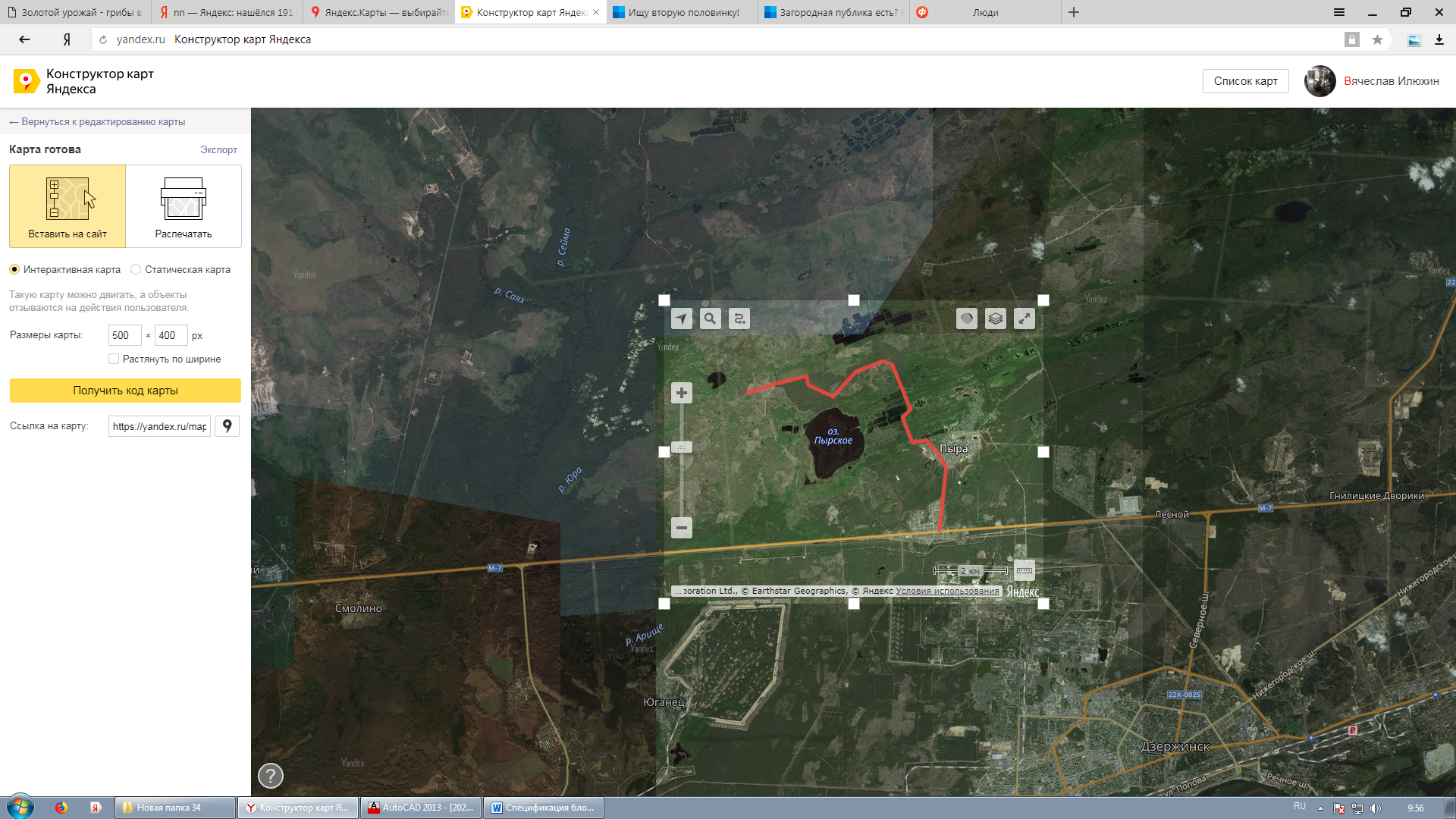Click the Вячеслав Илюхин user name
Viewport: 1456px width, 819px height.
(x=1391, y=81)
